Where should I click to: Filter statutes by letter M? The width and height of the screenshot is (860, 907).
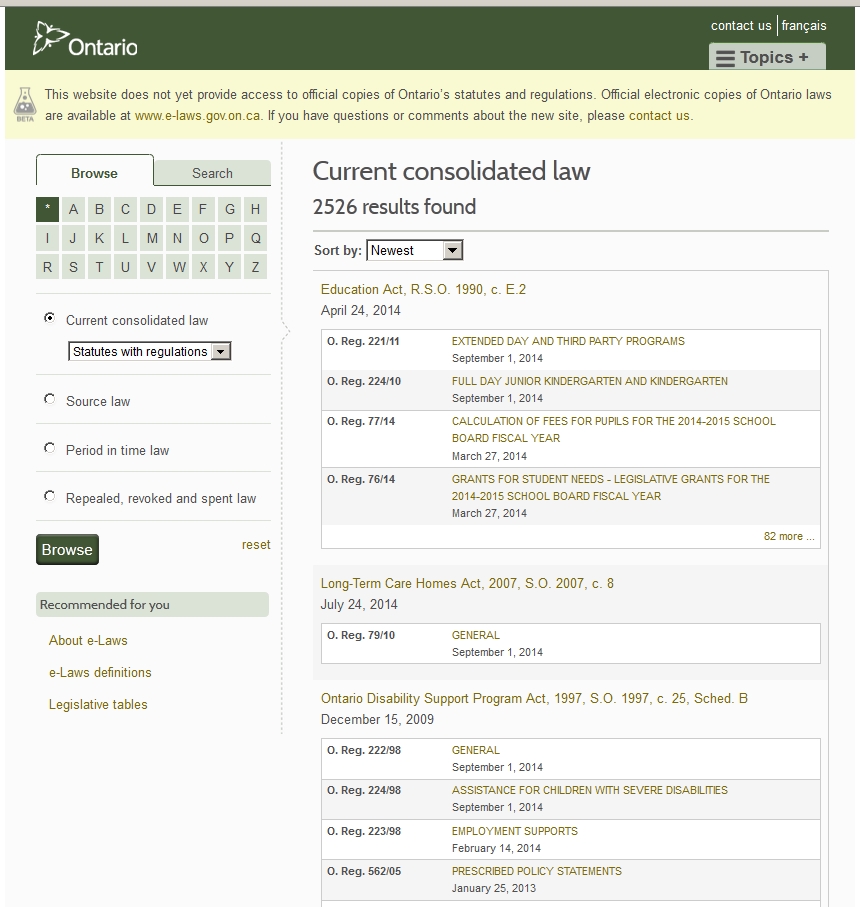(152, 238)
